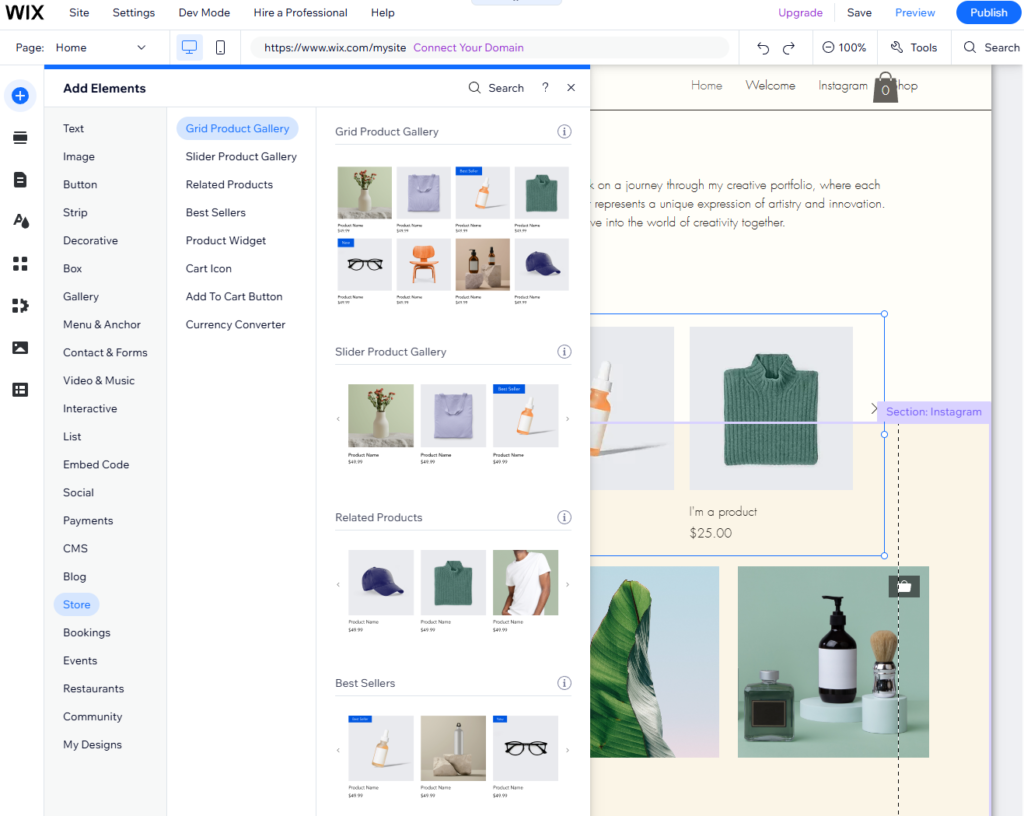Click the Connect Your Domain link
The height and width of the screenshot is (816, 1024).
click(x=469, y=47)
